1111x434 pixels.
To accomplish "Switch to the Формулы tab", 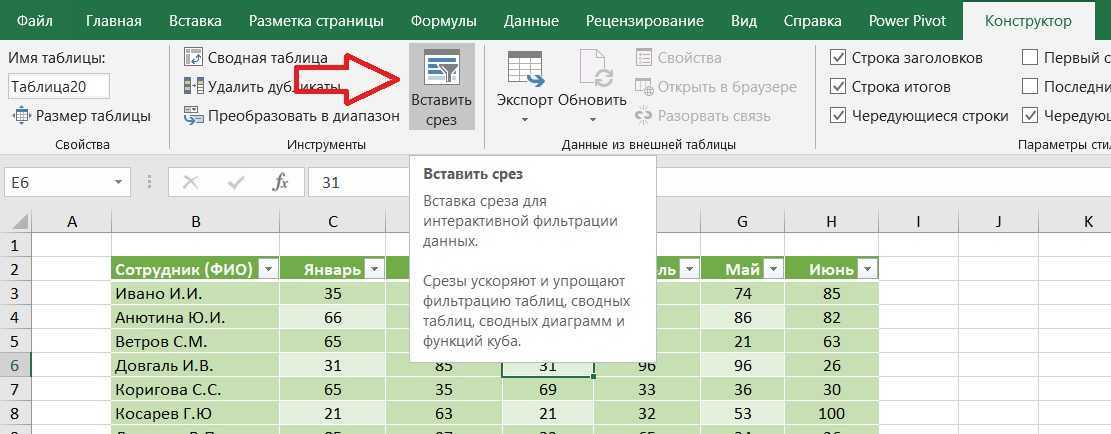I will pos(444,21).
